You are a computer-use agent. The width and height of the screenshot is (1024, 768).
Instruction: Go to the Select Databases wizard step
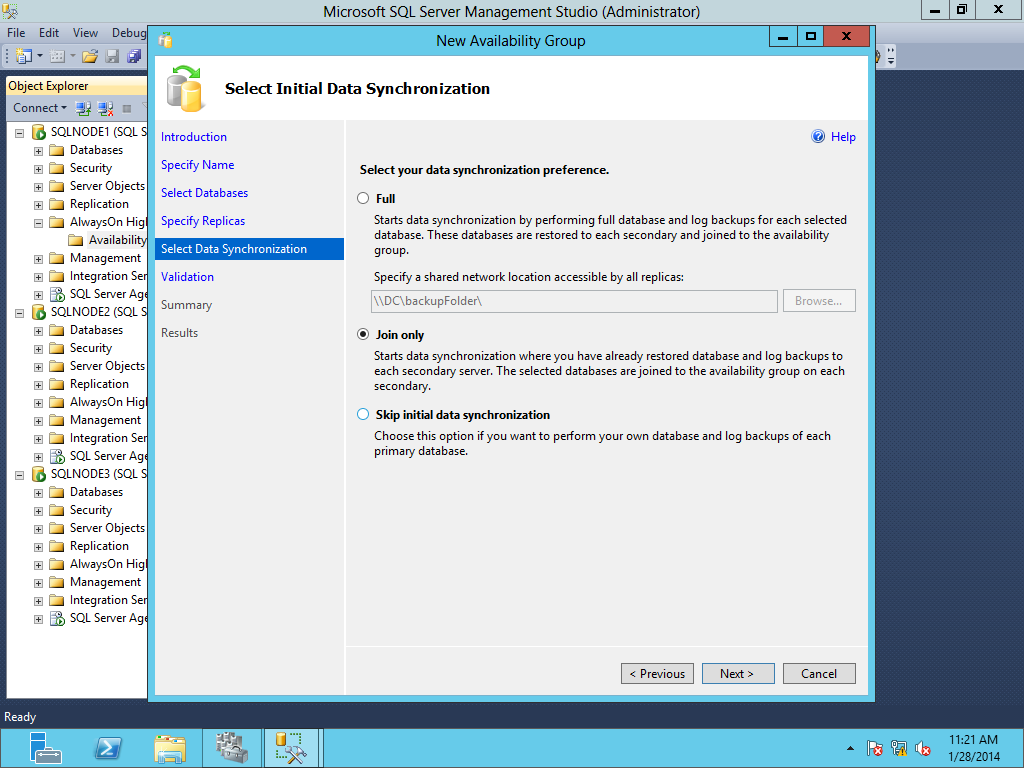[x=204, y=193]
